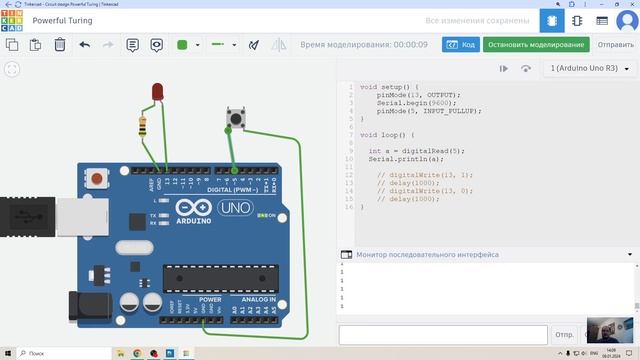Screen dimensions: 640x360
Task: Click the browser zoom magnifier icon
Action: click(558, 4)
